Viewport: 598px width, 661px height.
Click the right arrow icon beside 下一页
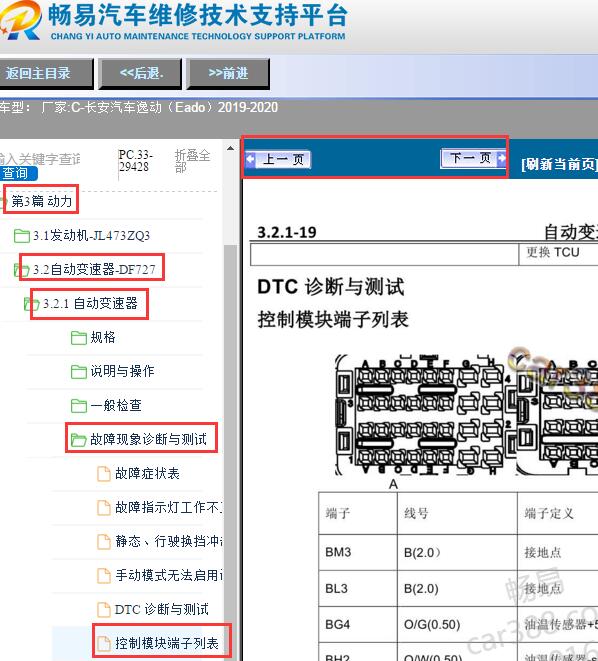(x=501, y=158)
